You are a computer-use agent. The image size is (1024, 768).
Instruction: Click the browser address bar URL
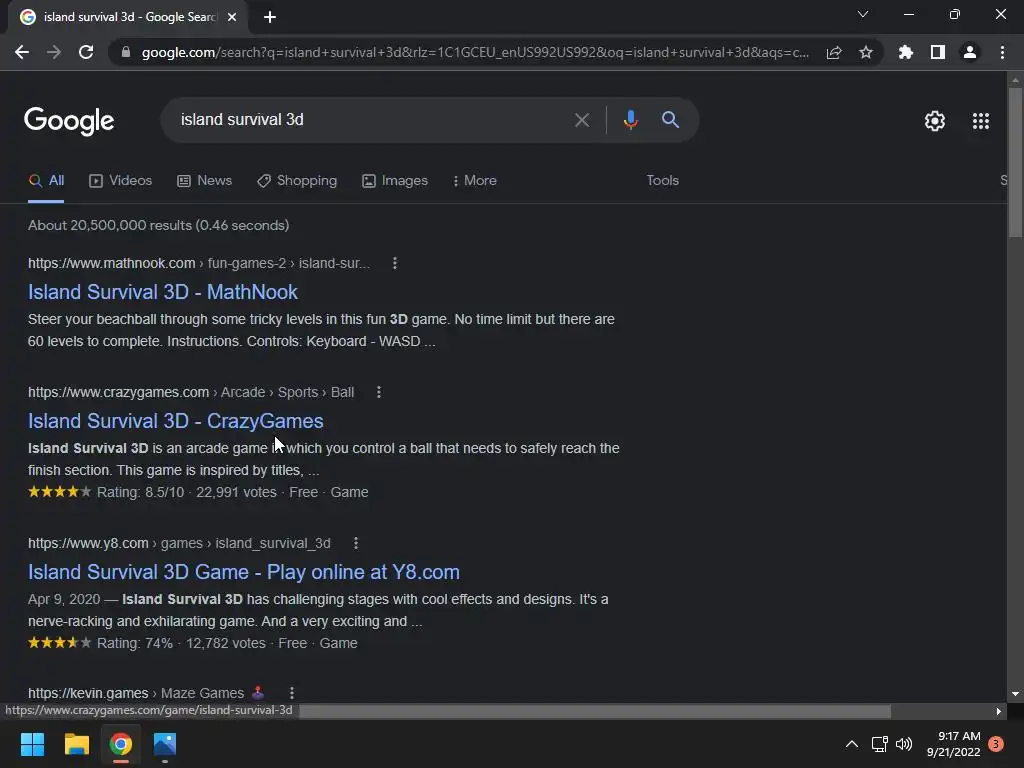475,52
